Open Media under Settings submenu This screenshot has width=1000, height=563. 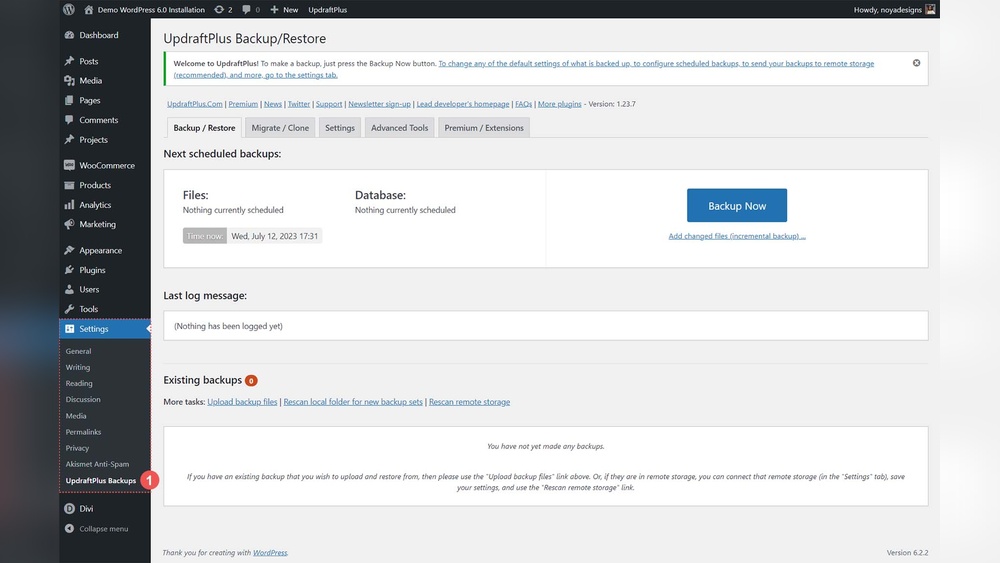pyautogui.click(x=76, y=416)
